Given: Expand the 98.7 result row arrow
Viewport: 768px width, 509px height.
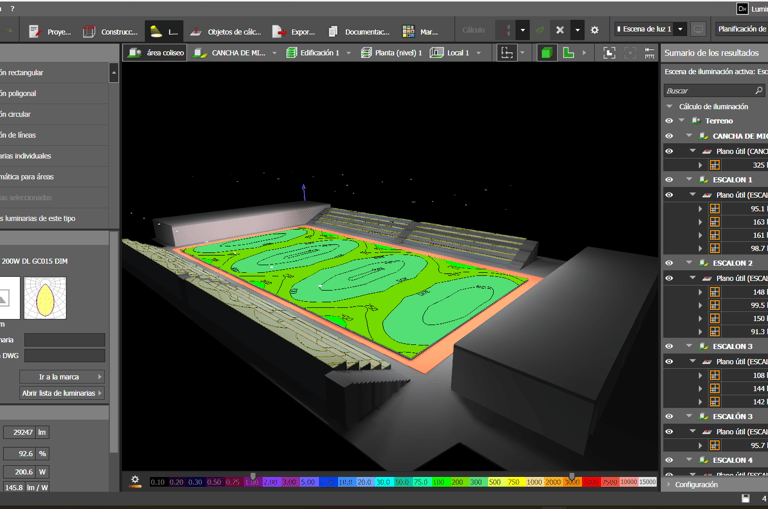Looking at the screenshot, I should (x=700, y=248).
